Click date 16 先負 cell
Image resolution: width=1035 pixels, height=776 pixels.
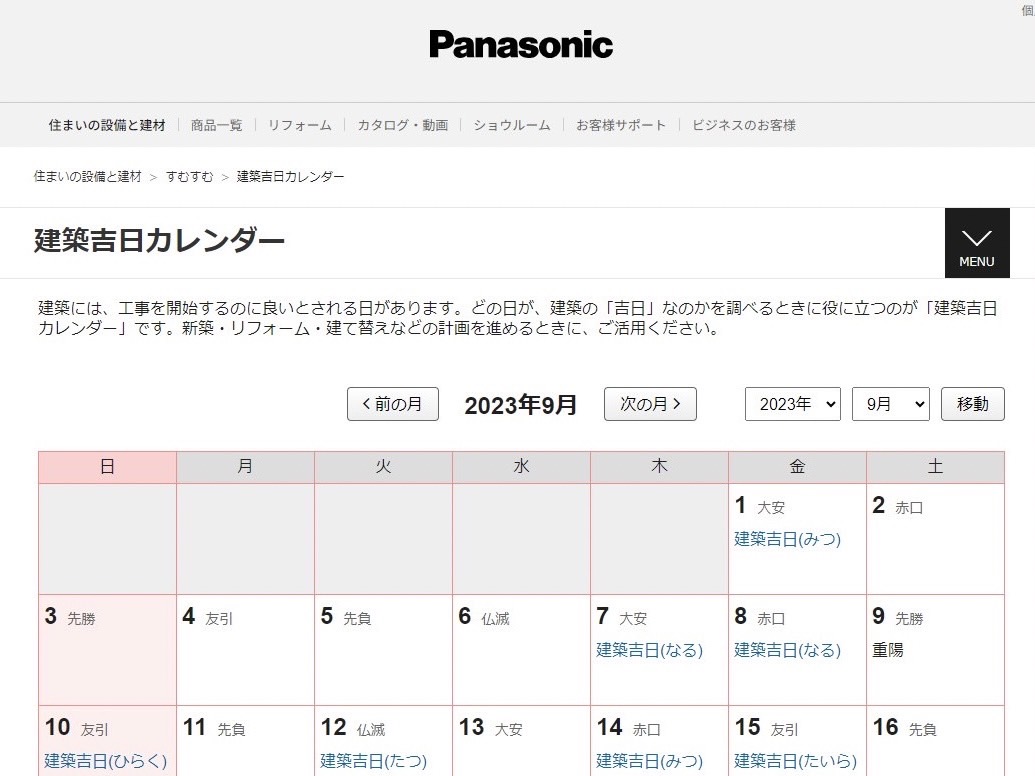pyautogui.click(x=935, y=741)
